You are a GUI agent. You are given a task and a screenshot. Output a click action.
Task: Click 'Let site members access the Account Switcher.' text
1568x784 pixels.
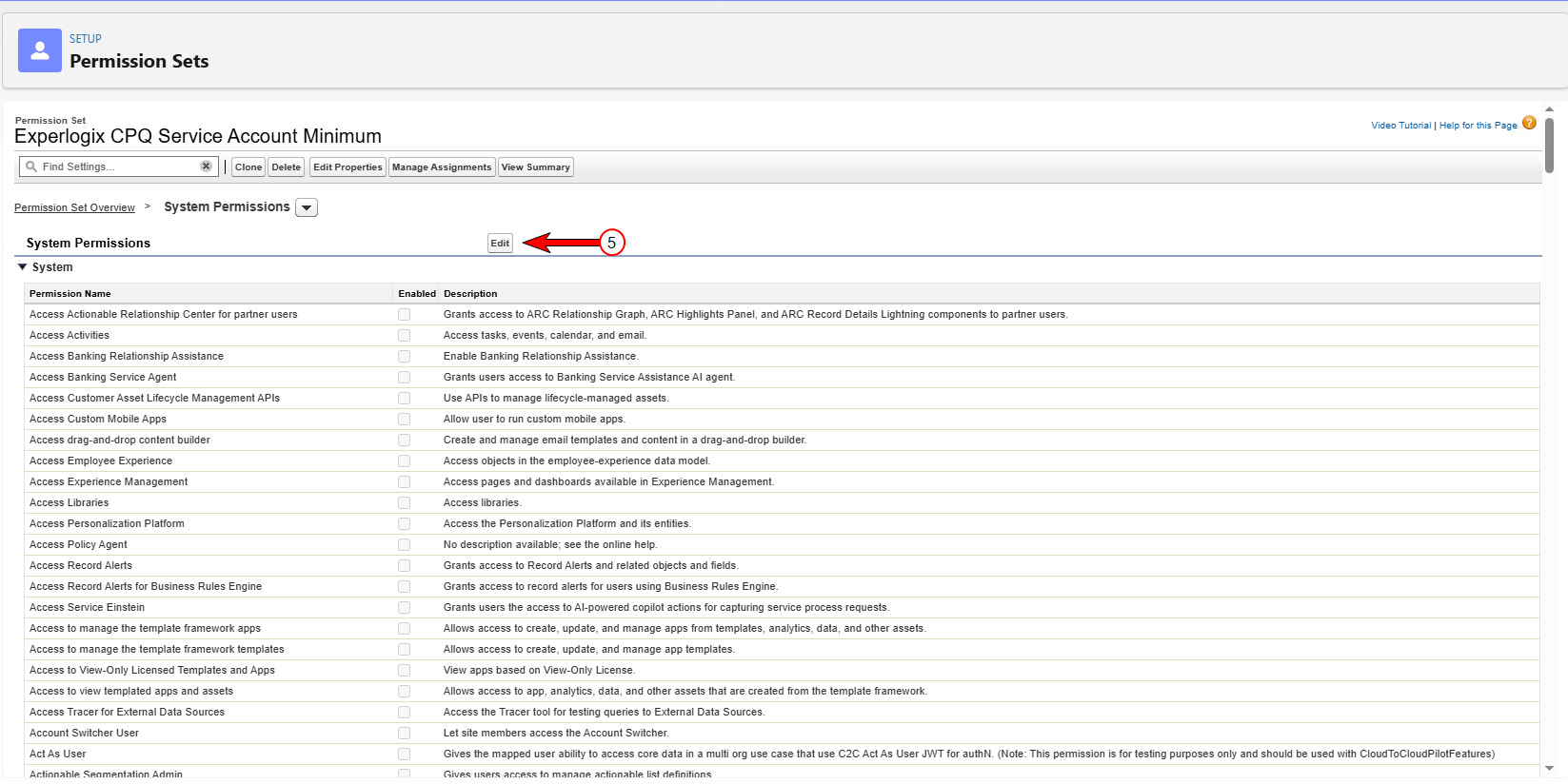(556, 734)
